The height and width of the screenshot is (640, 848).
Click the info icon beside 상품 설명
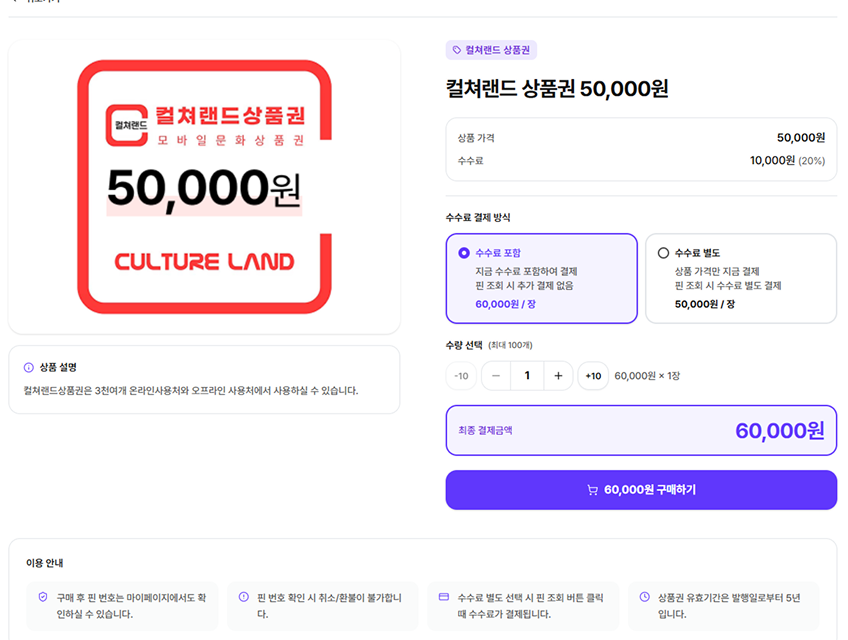point(28,368)
